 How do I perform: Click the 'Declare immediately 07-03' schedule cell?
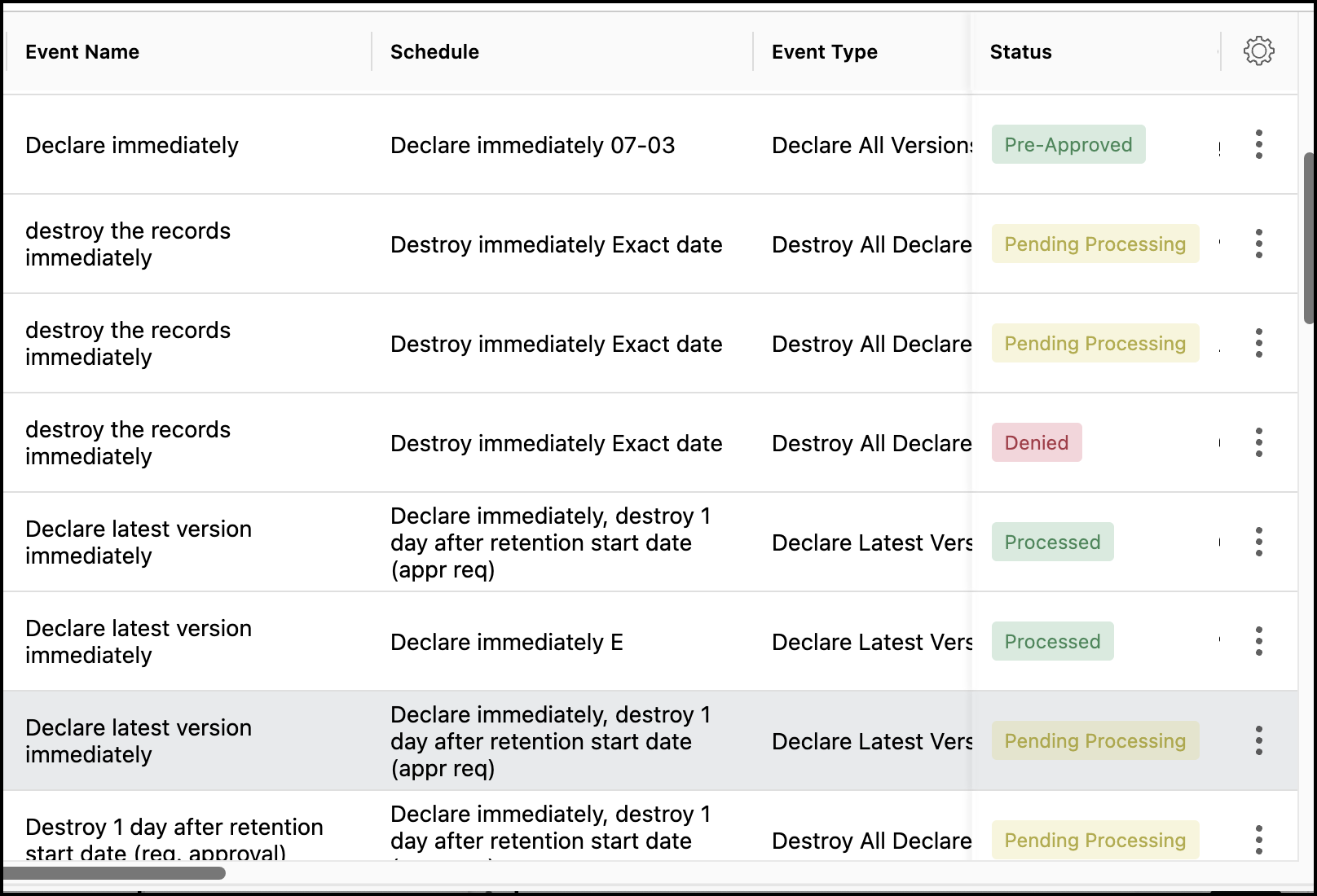coord(532,146)
